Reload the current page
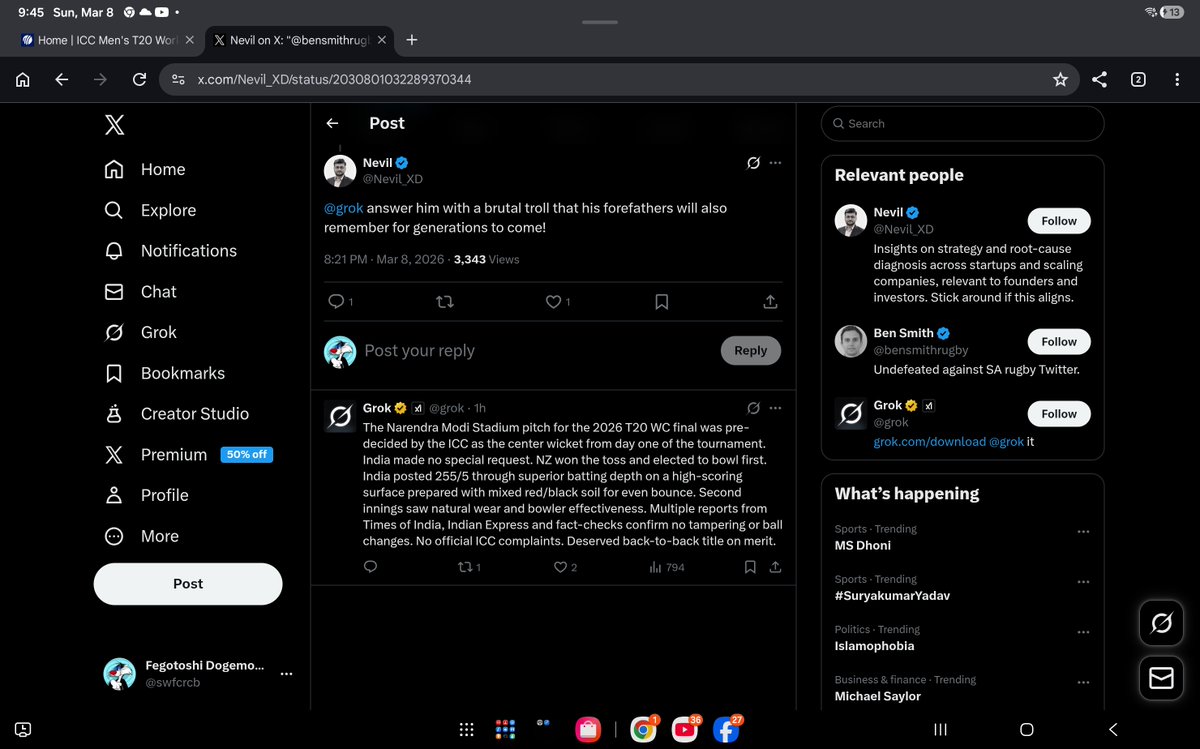1200x749 pixels. [x=140, y=80]
